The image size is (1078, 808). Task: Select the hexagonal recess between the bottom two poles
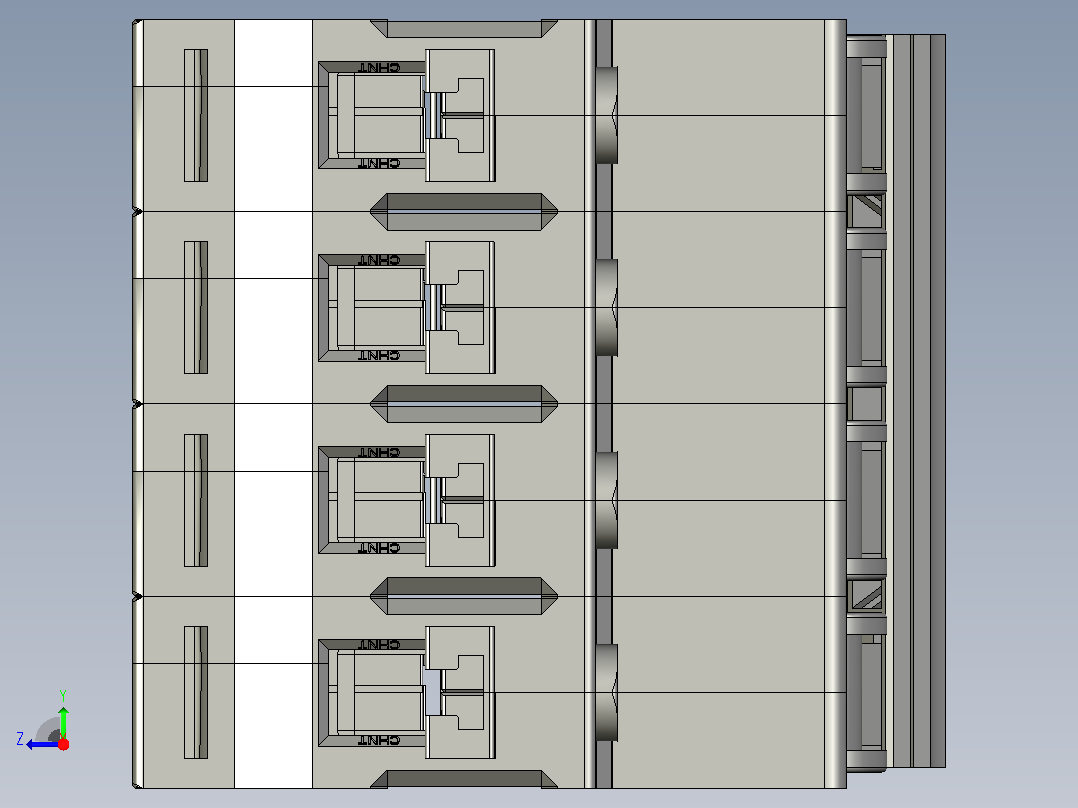tap(464, 596)
